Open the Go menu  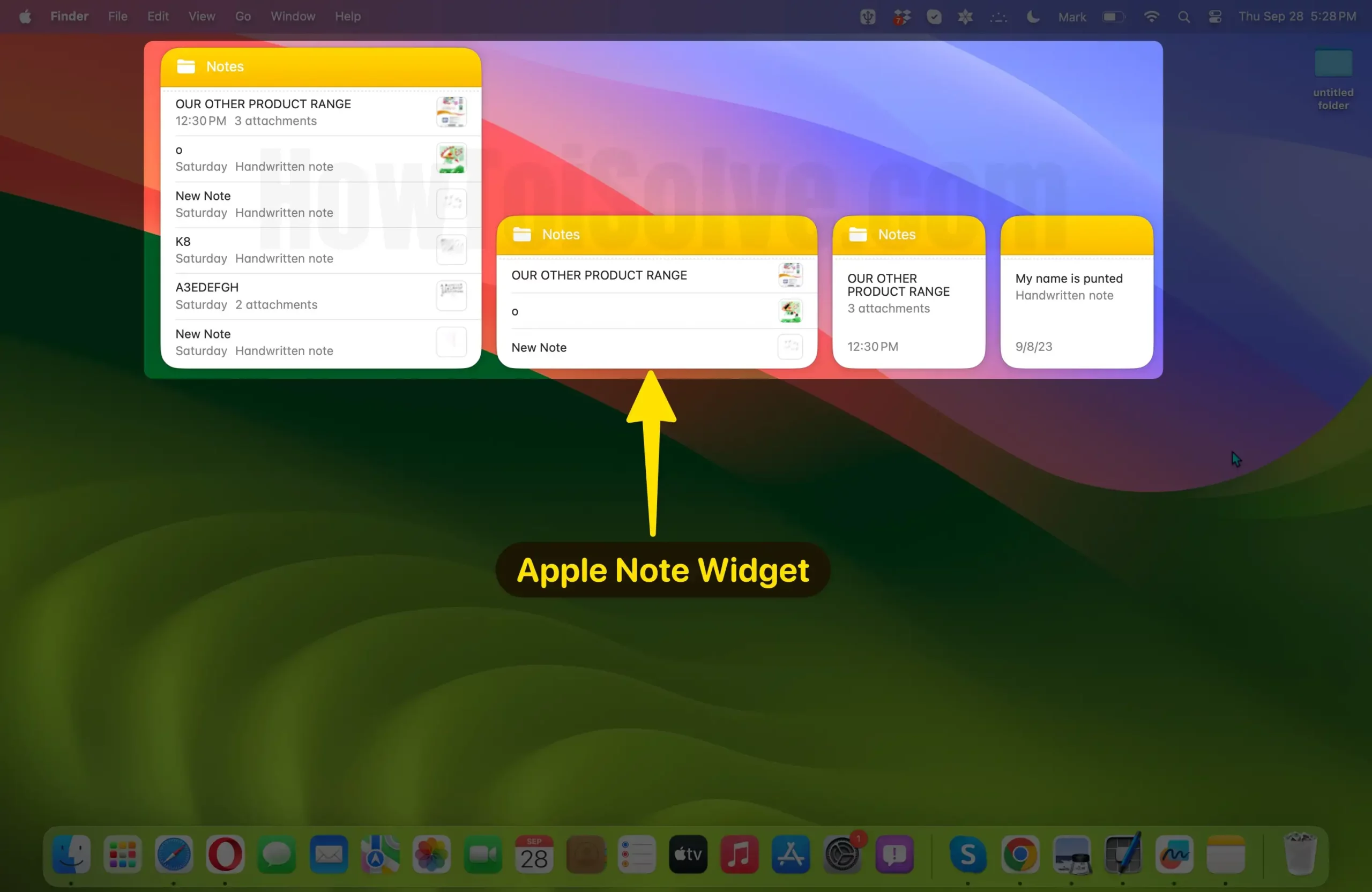pyautogui.click(x=243, y=17)
